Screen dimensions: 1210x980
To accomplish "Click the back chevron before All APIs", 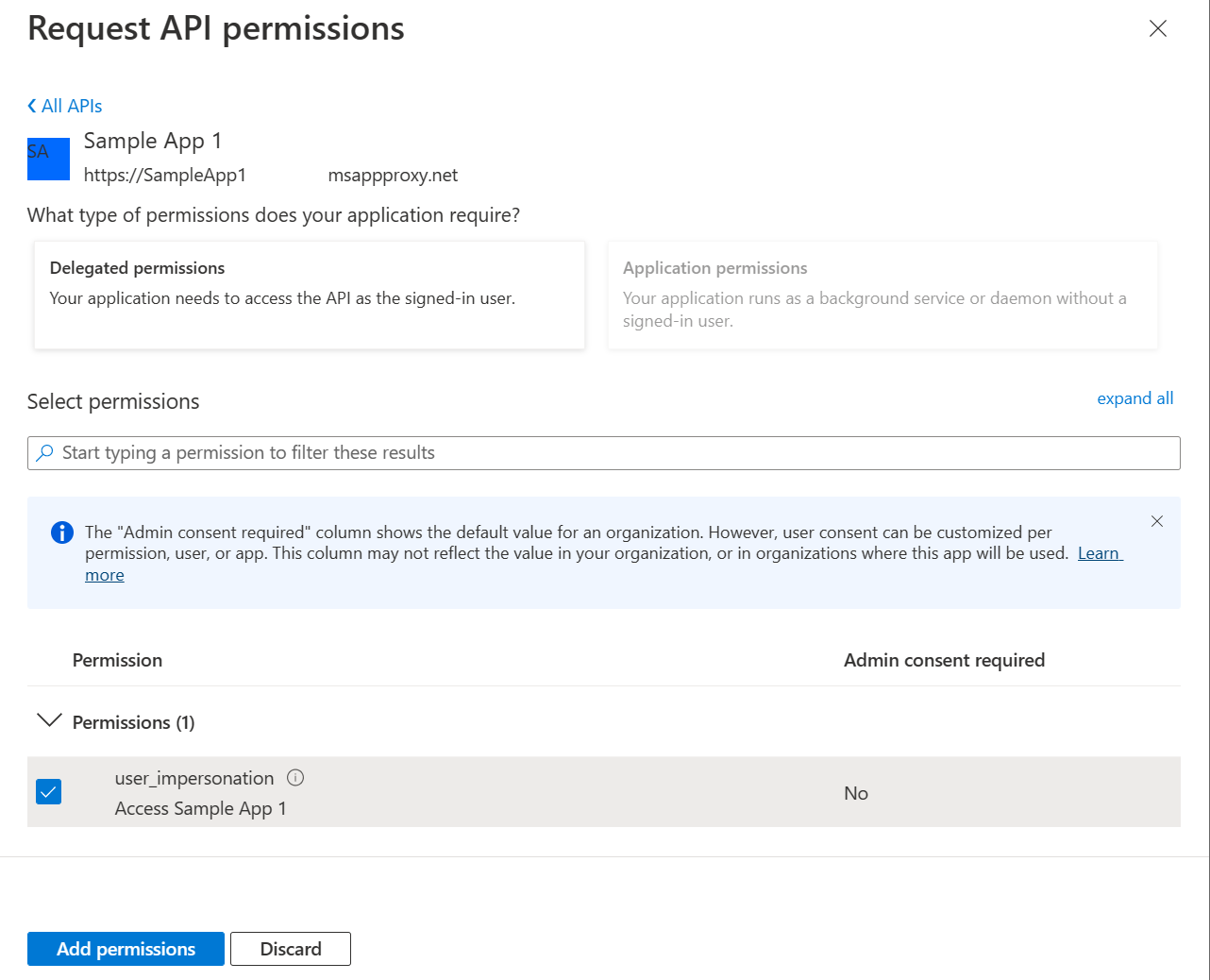I will coord(31,106).
